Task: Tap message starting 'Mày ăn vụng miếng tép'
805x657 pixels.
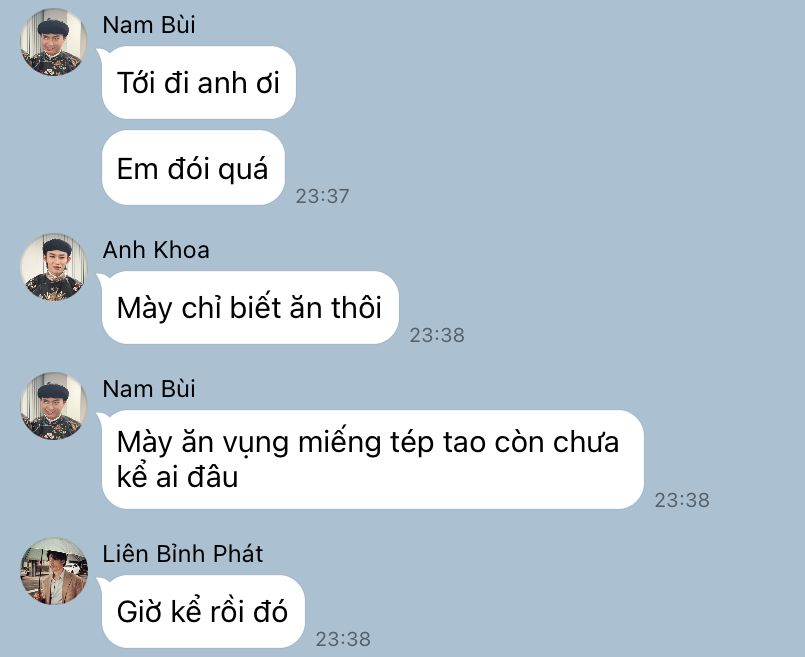Action: click(x=373, y=459)
